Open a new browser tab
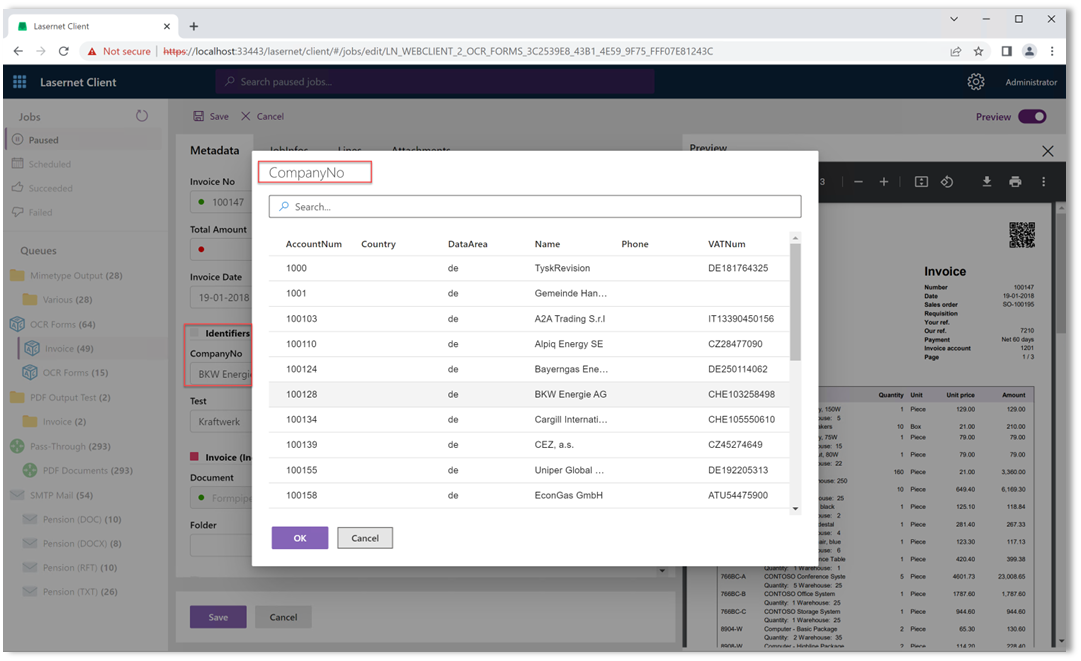 194,26
